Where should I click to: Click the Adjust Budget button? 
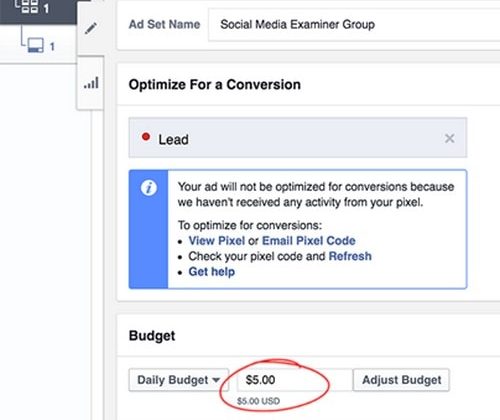[401, 380]
